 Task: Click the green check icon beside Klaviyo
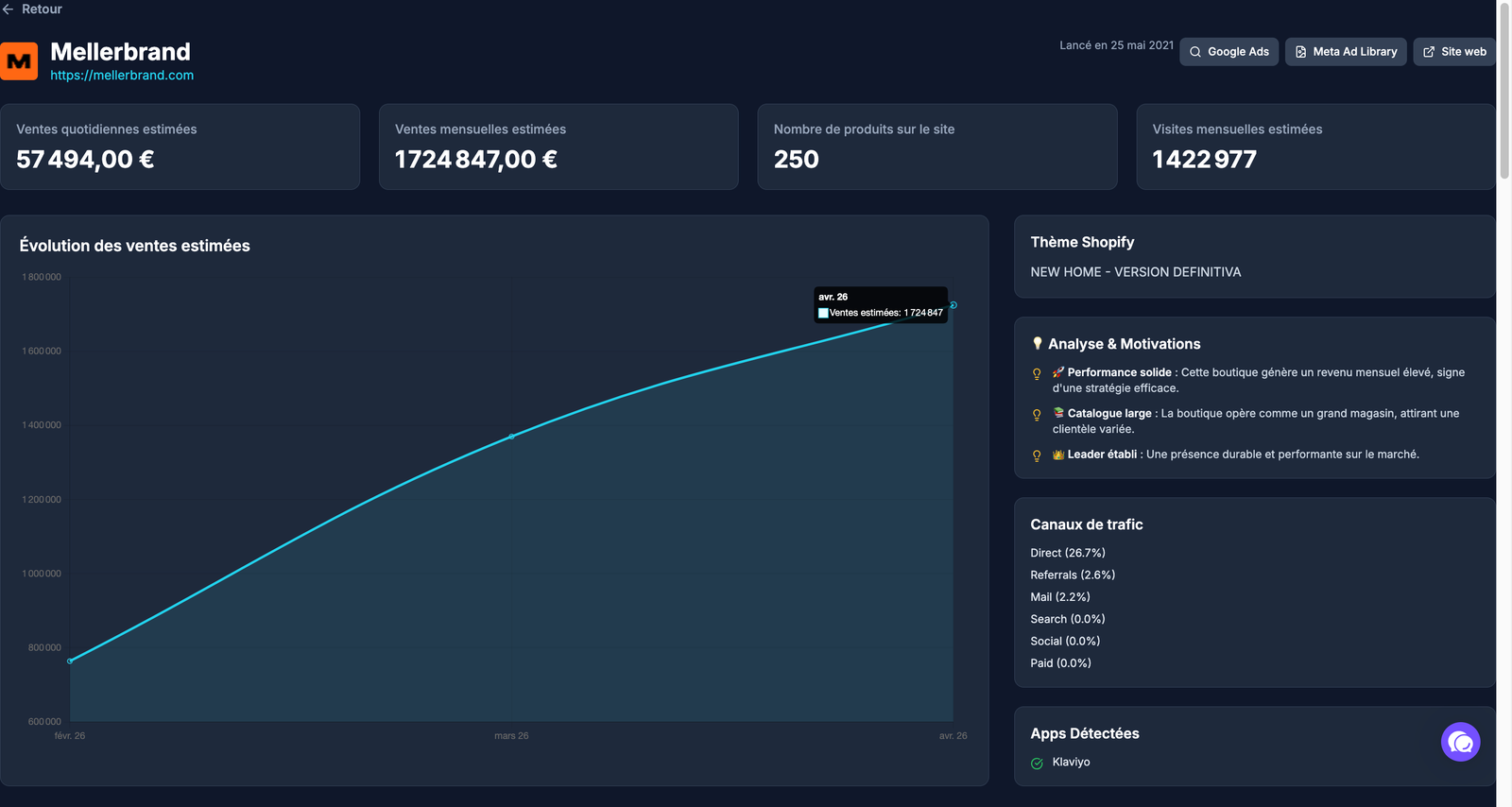click(x=1037, y=763)
